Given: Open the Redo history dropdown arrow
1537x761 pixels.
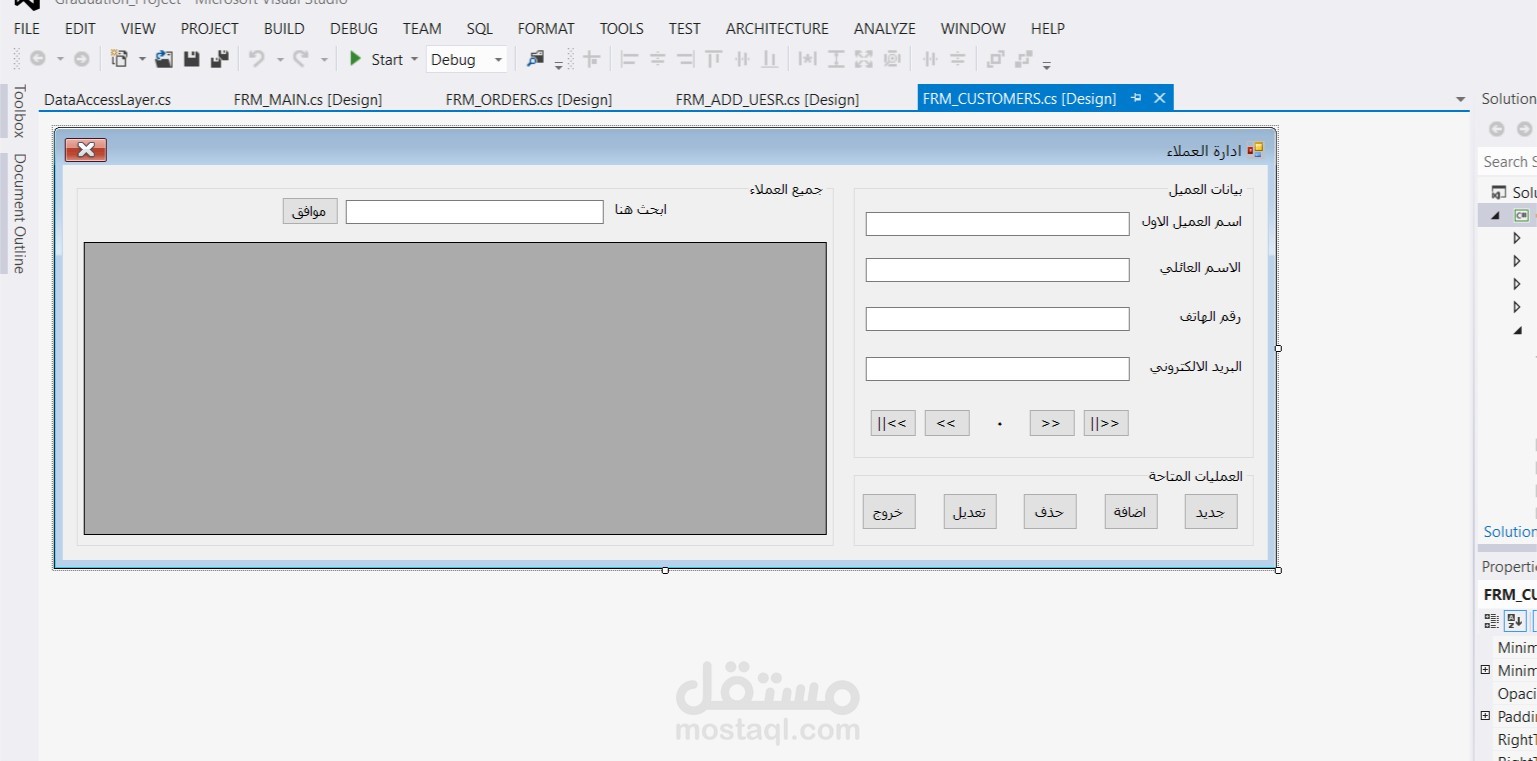Looking at the screenshot, I should (x=323, y=59).
